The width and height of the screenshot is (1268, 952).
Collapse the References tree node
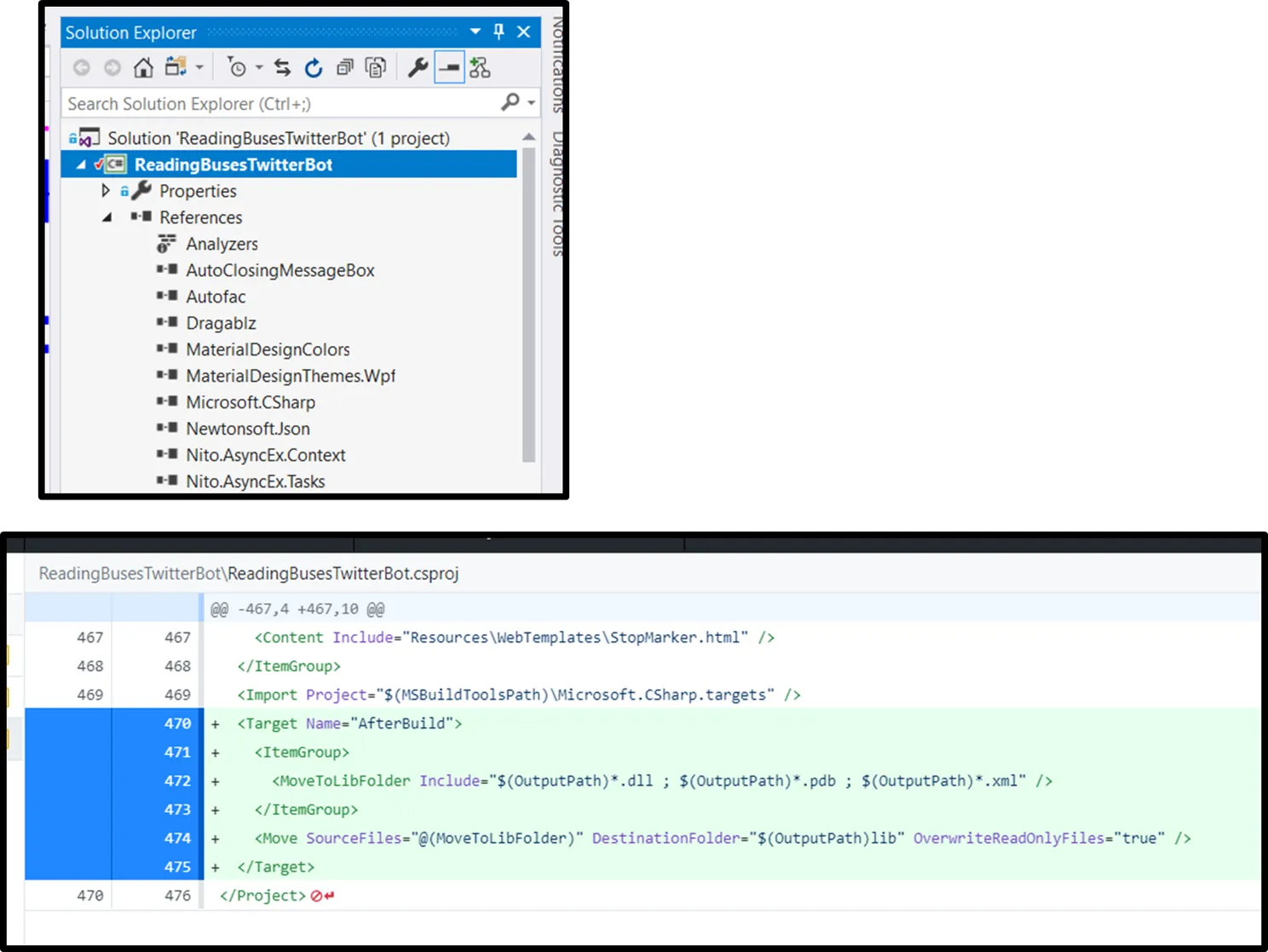tap(107, 217)
